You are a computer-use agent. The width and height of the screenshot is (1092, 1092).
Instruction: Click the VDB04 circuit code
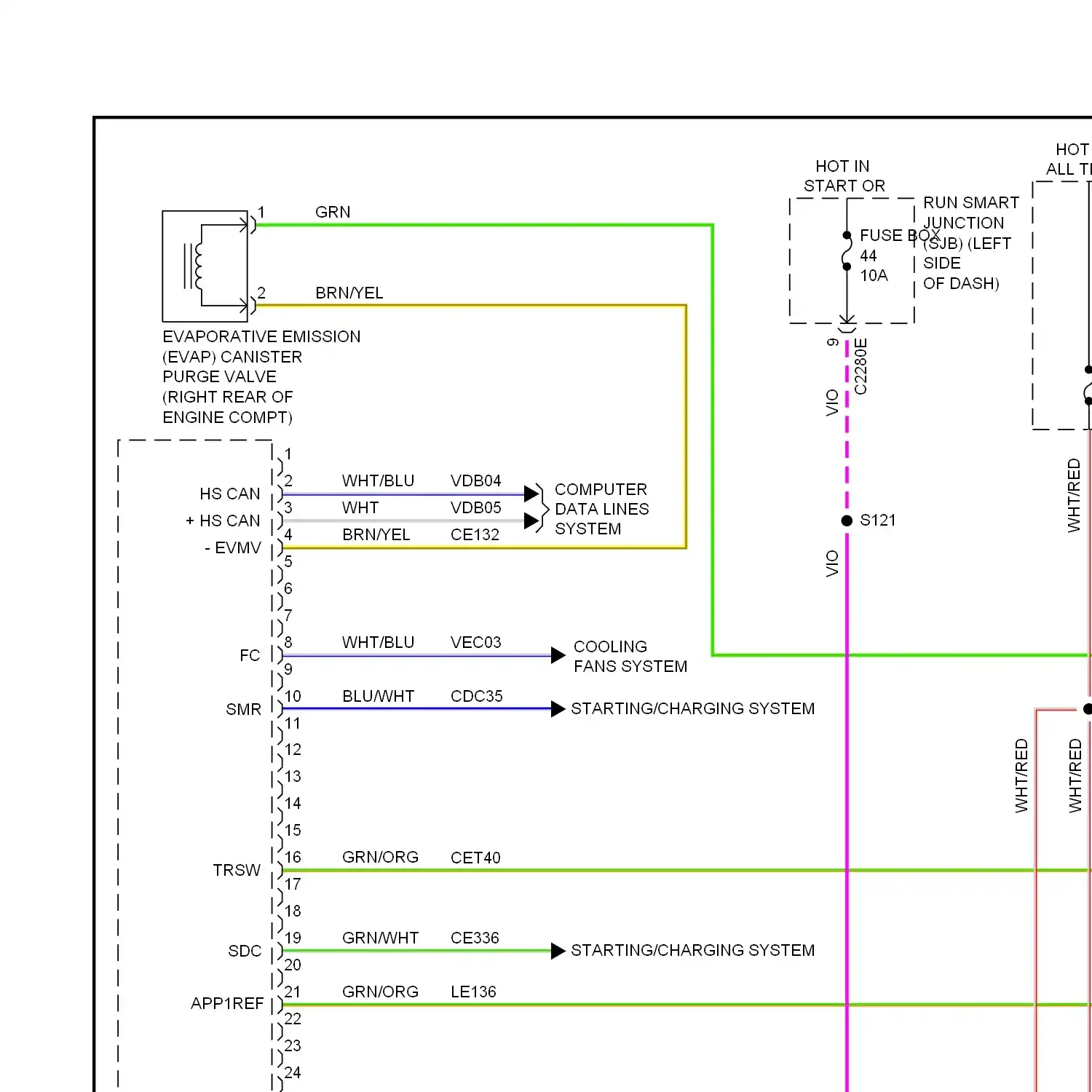pyautogui.click(x=476, y=481)
